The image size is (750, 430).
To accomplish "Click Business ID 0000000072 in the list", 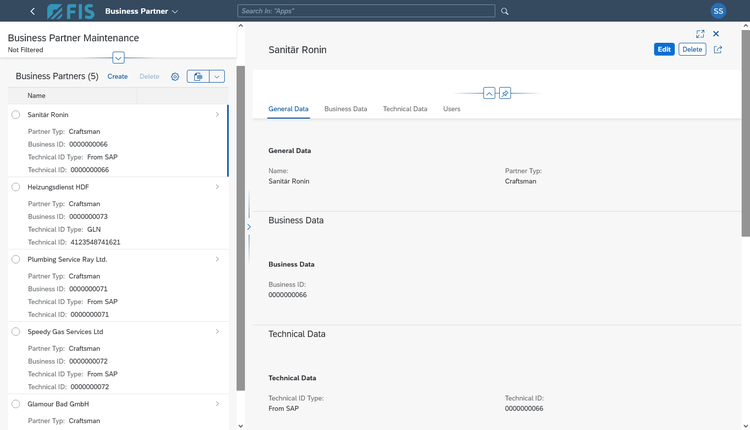I will coord(88,361).
